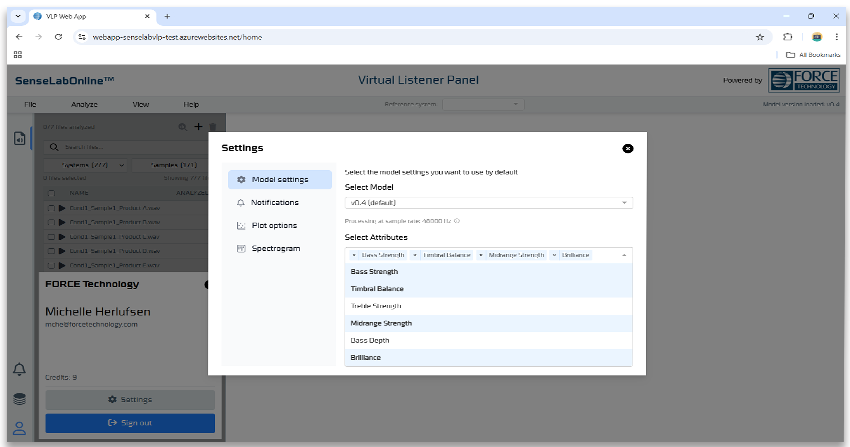Image resolution: width=850 pixels, height=447 pixels.
Task: Select Bass Depth attribute option
Action: click(488, 340)
